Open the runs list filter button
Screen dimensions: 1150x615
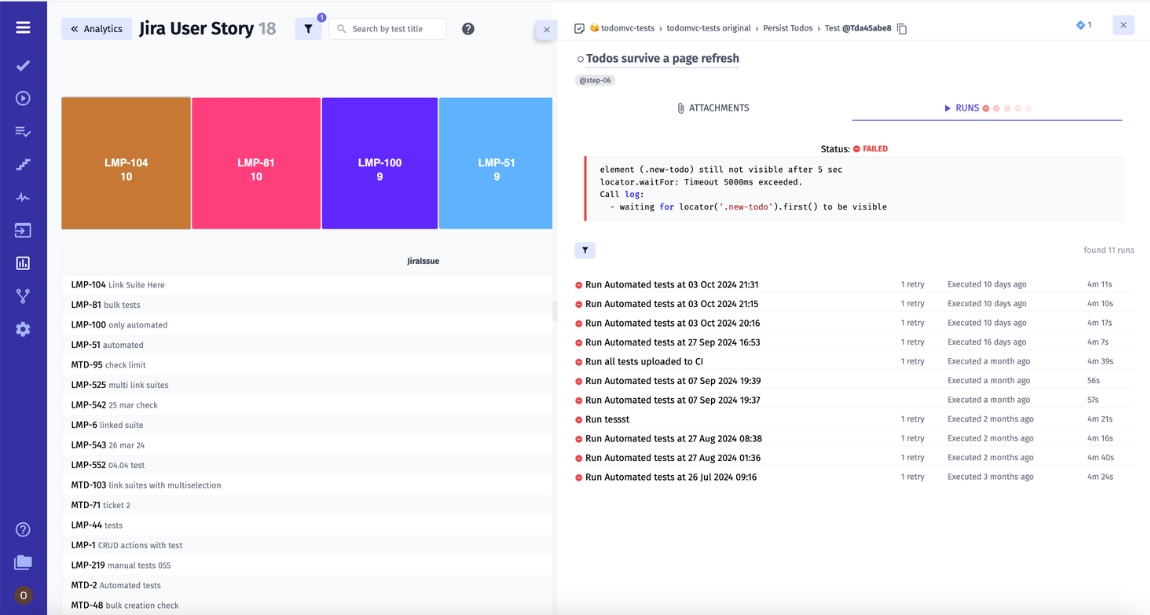tap(585, 250)
